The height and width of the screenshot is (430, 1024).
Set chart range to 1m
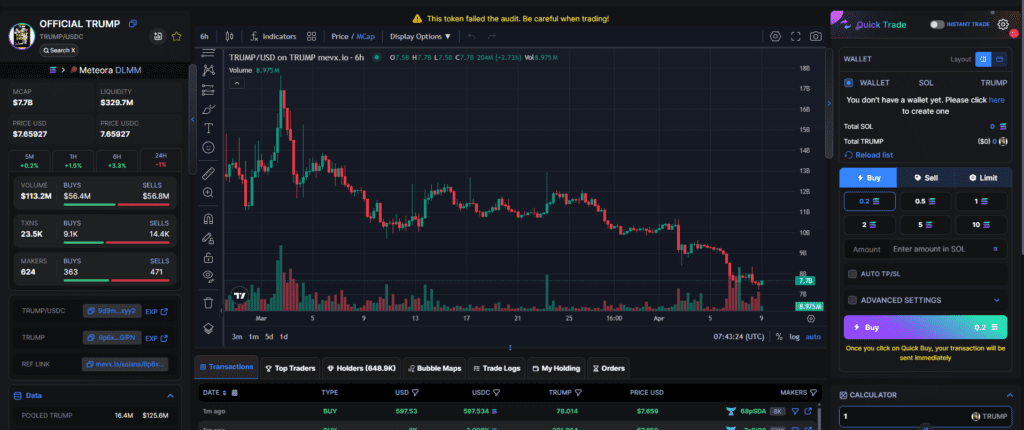point(253,337)
